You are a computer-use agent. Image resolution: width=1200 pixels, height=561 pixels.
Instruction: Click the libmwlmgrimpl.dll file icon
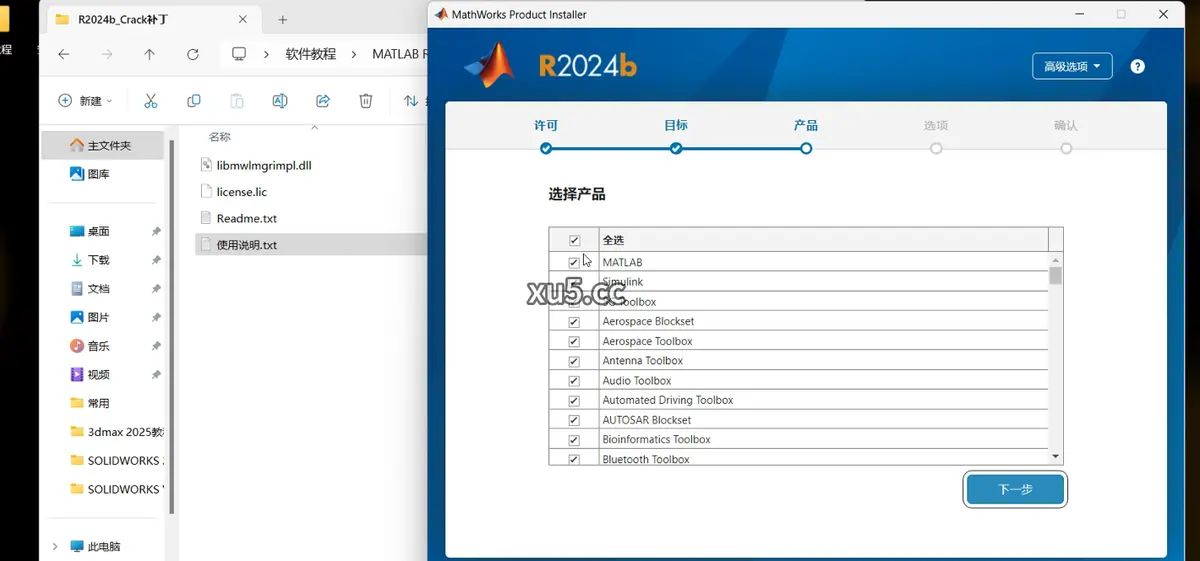click(207, 165)
